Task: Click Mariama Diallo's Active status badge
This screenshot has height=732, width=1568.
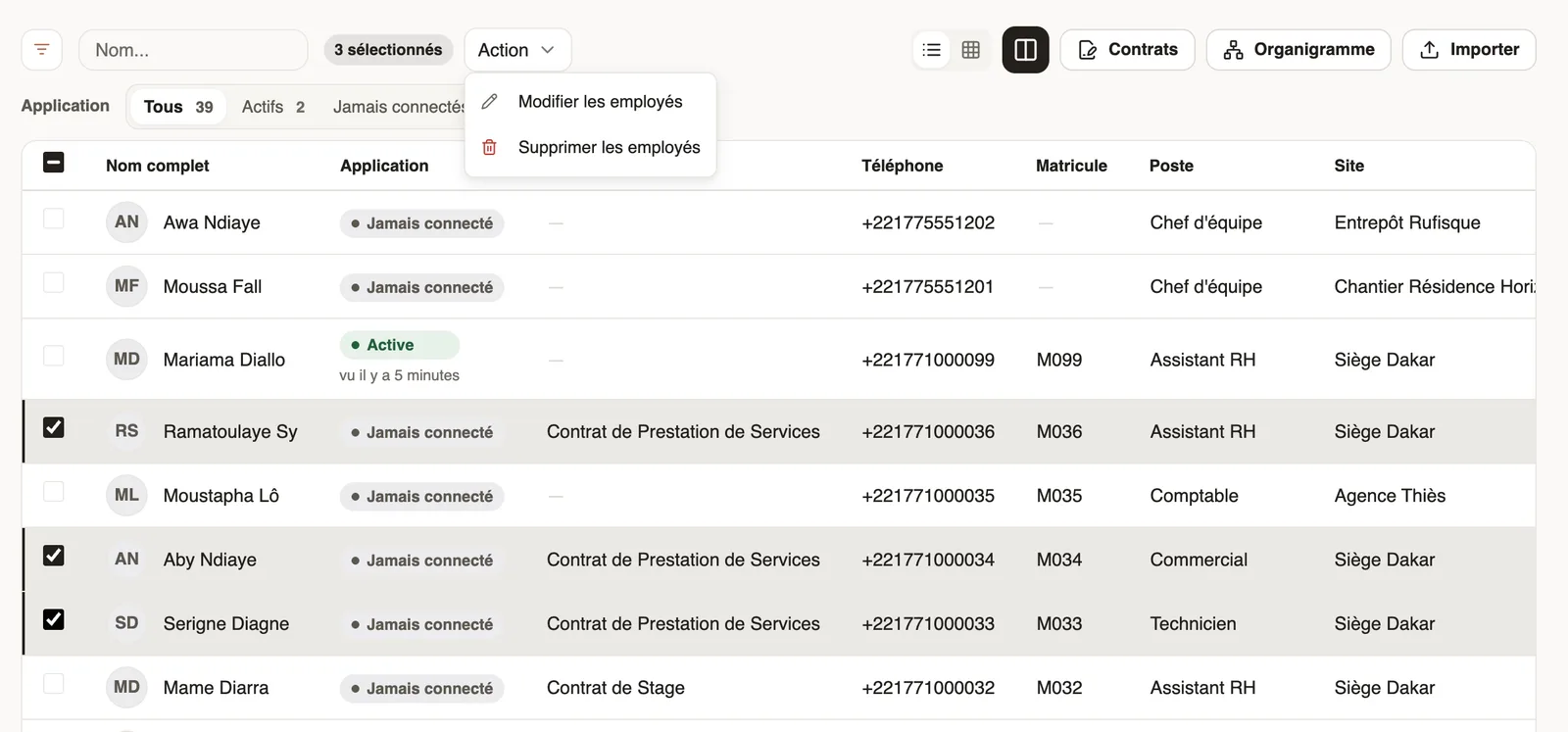Action: coord(400,345)
